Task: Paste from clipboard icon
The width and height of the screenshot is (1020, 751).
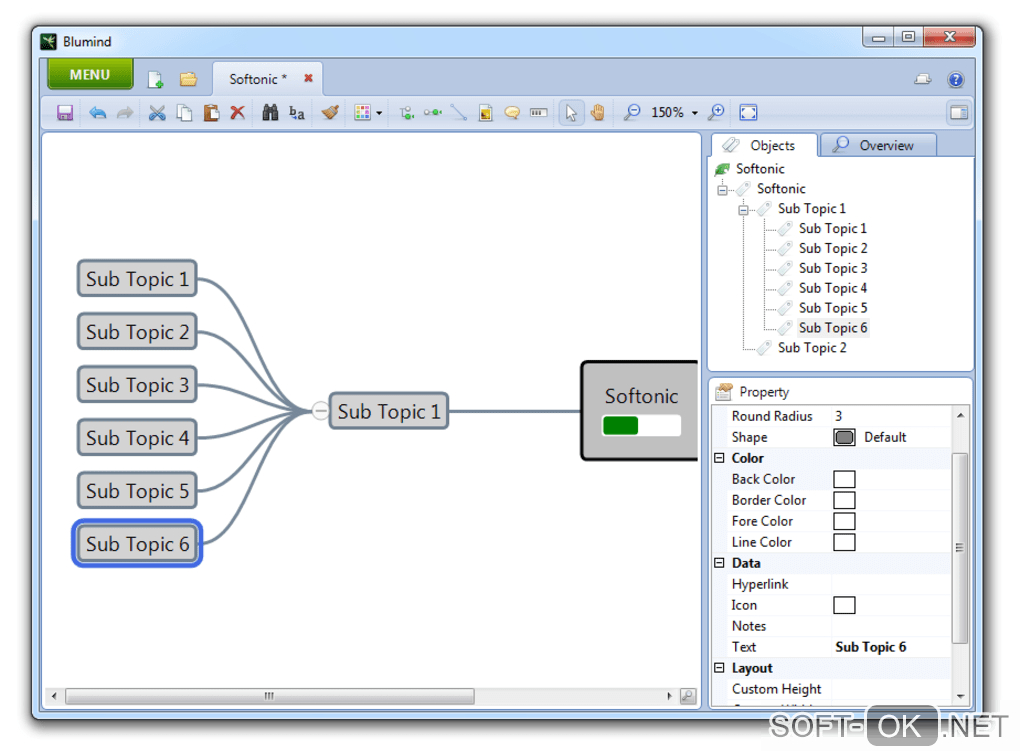Action: tap(211, 113)
